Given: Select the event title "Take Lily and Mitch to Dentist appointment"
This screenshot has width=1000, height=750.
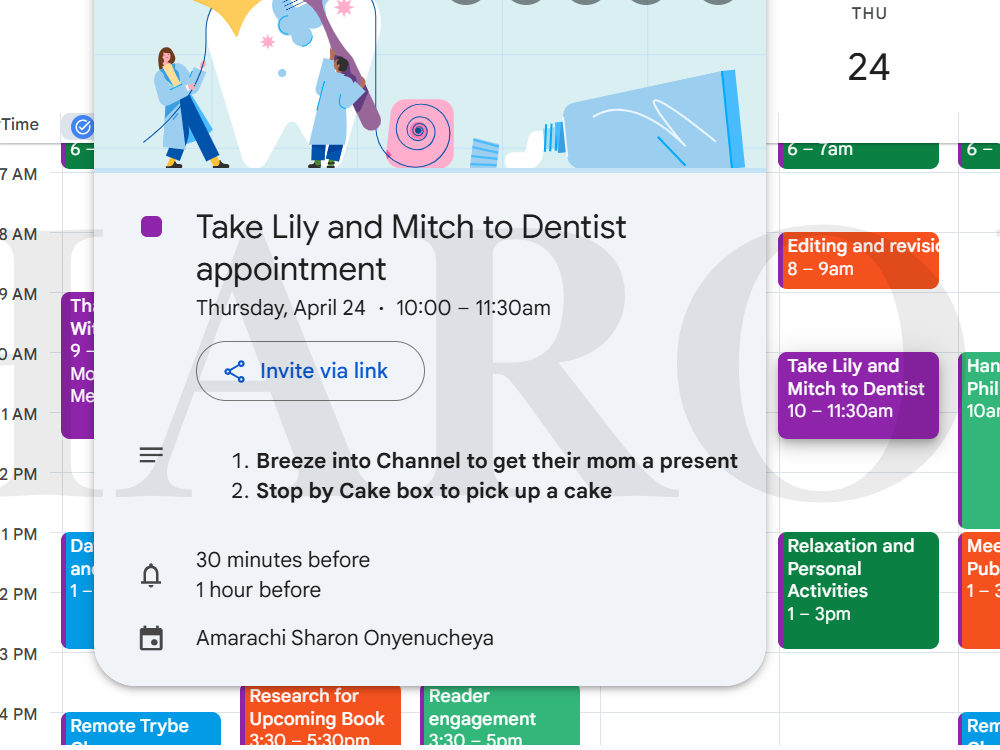Looking at the screenshot, I should (x=411, y=247).
